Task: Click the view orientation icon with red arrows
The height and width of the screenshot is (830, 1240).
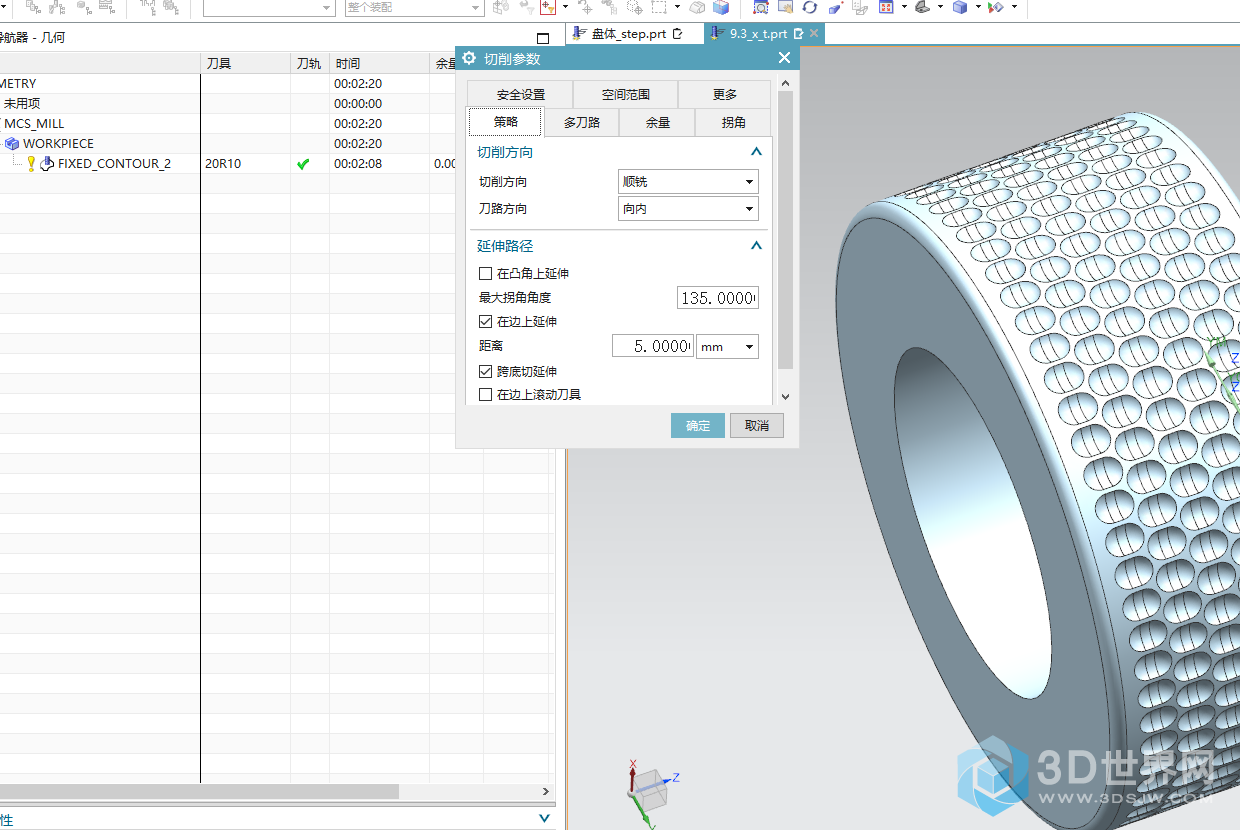Action: (x=886, y=7)
